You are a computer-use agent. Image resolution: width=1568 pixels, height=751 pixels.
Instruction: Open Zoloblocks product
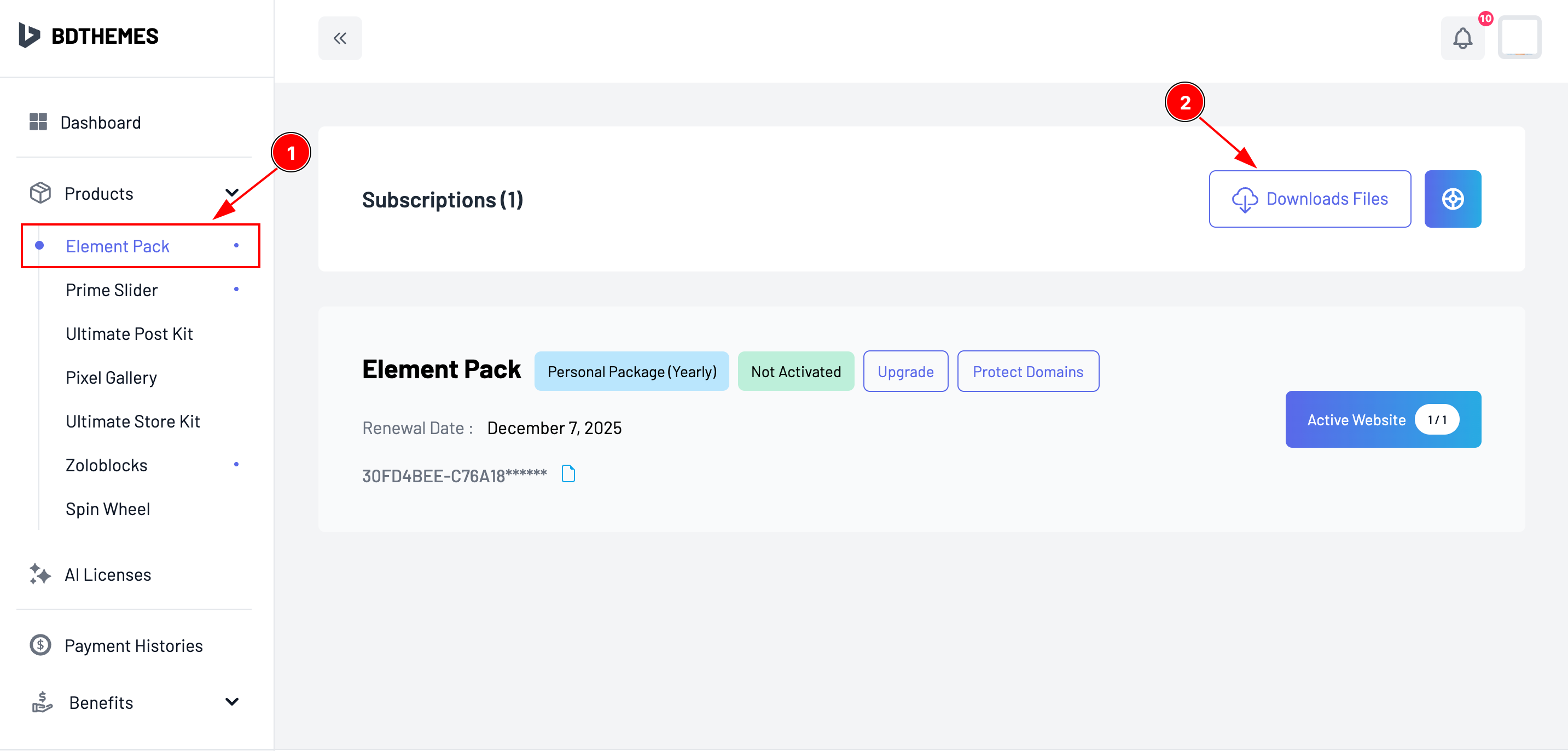coord(107,465)
